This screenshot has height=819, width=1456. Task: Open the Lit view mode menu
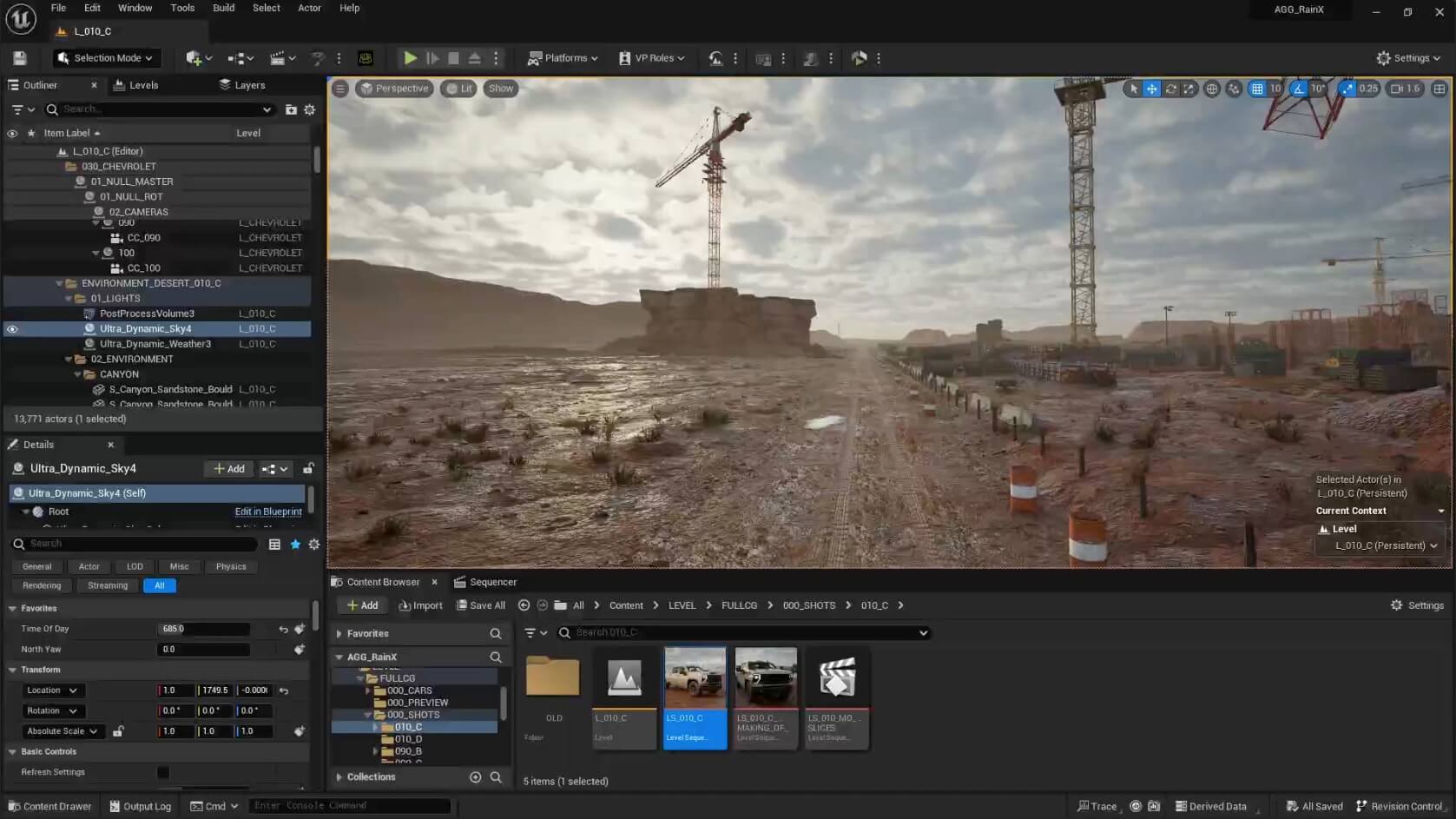(458, 89)
